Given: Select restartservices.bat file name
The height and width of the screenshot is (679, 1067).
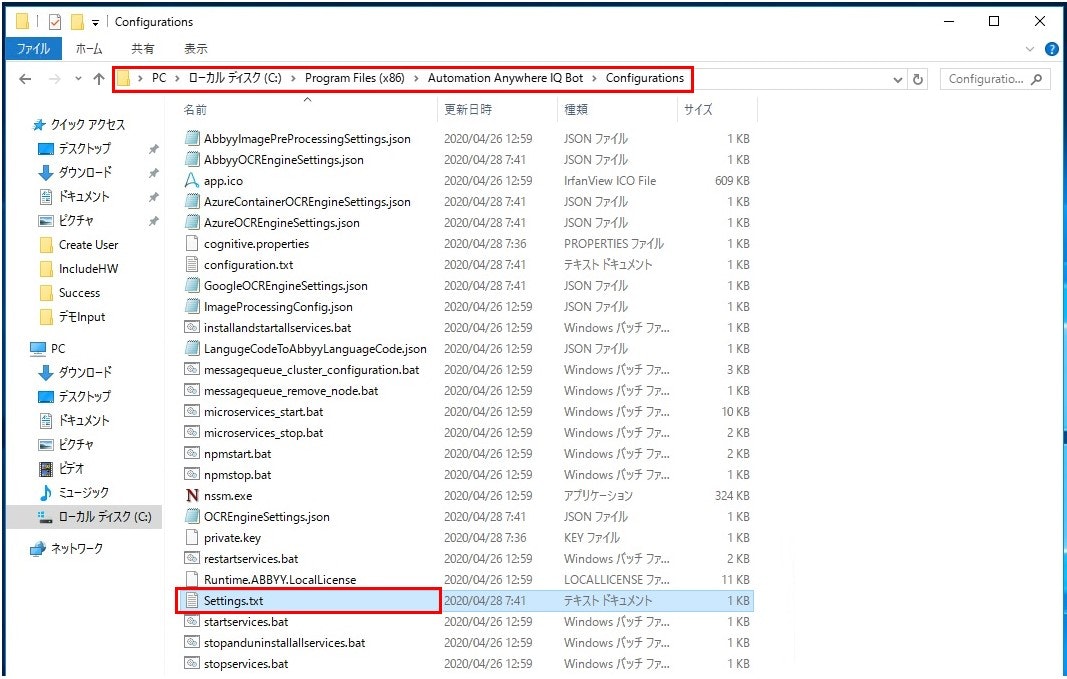Looking at the screenshot, I should tap(251, 559).
